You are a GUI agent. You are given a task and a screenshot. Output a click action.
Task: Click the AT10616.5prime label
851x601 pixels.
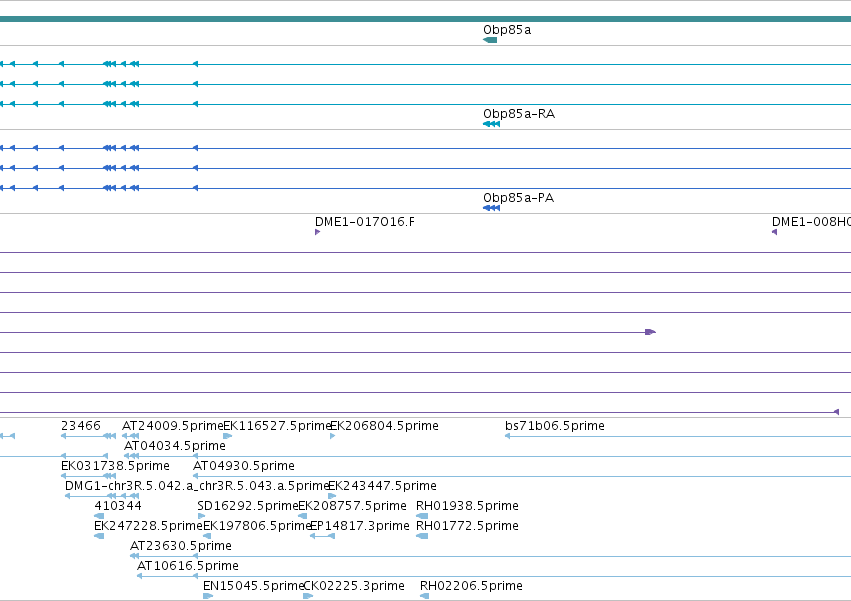click(188, 566)
